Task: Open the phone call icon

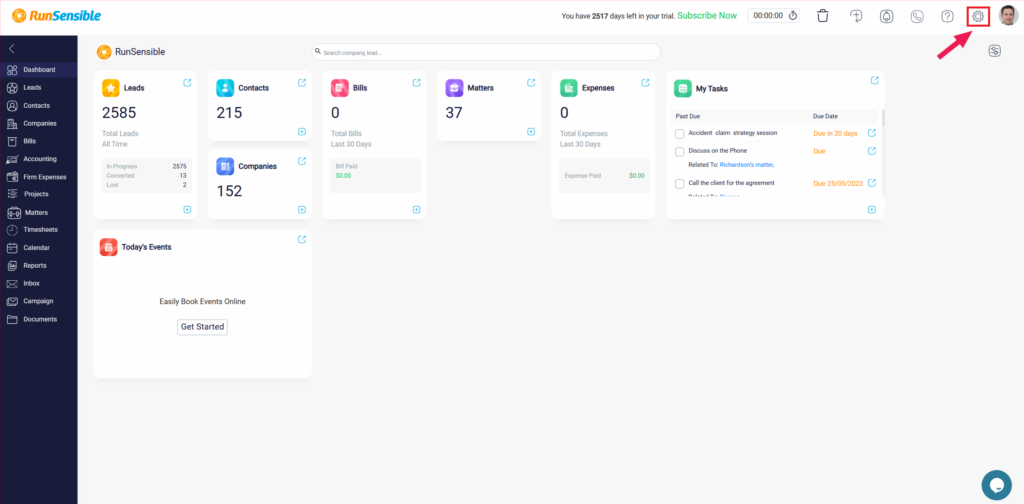Action: pyautogui.click(x=917, y=16)
